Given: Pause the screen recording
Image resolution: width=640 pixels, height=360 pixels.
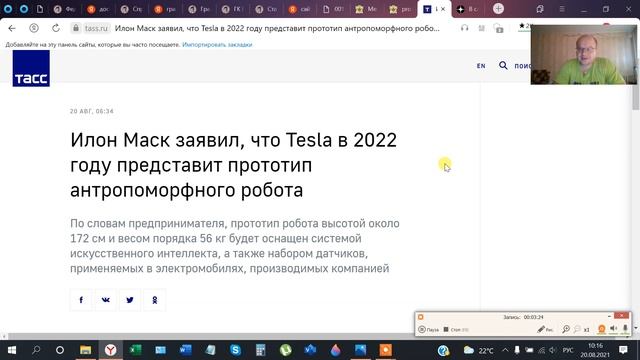Looking at the screenshot, I should pyautogui.click(x=429, y=329).
